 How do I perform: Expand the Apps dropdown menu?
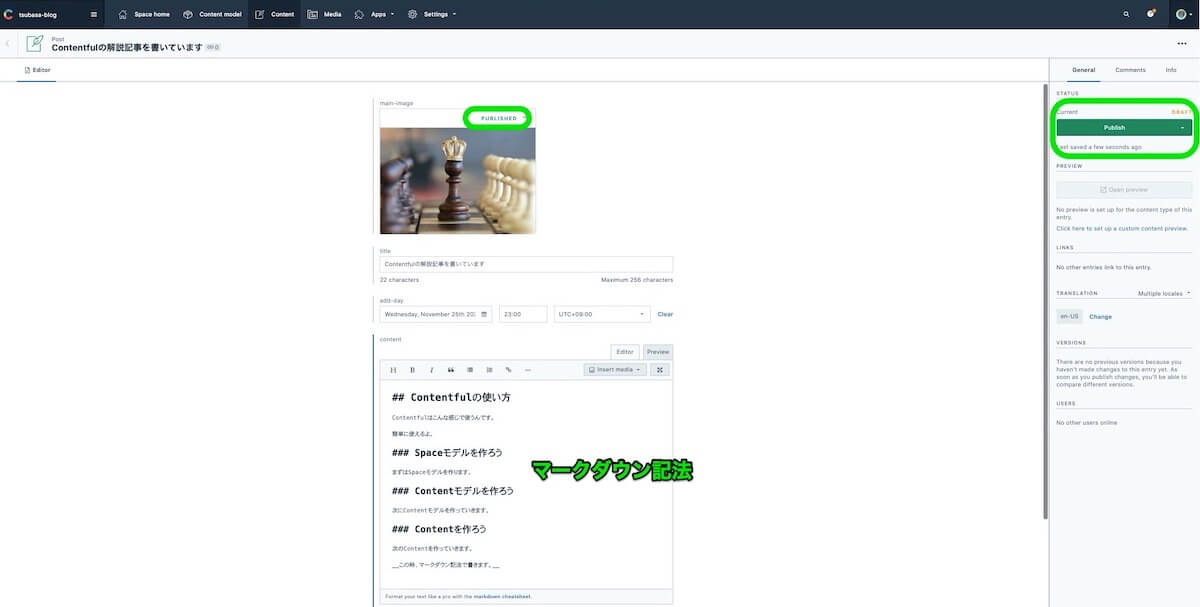[x=374, y=14]
